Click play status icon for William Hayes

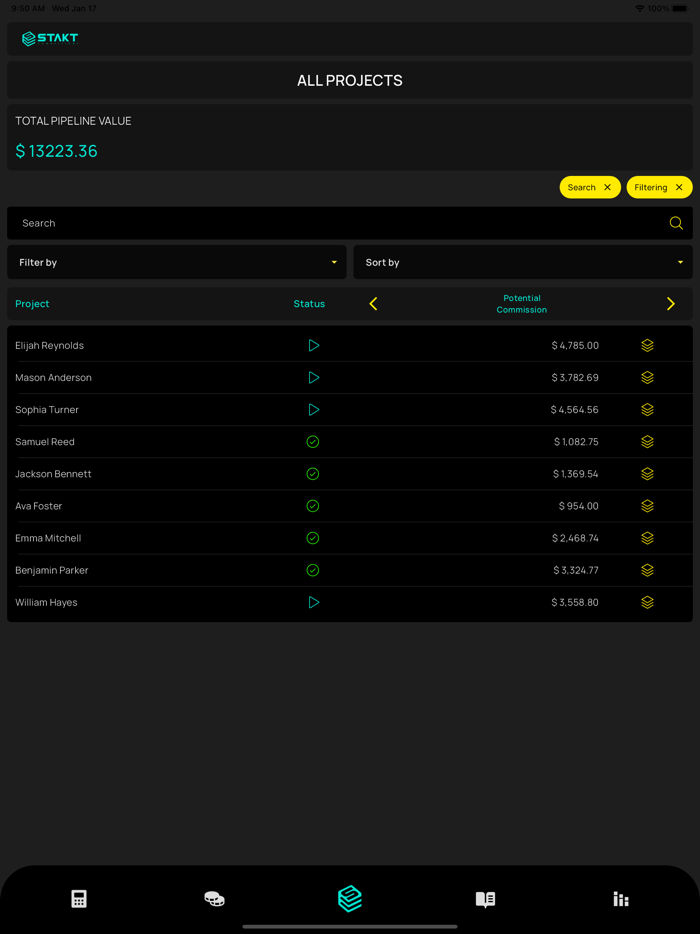(x=314, y=603)
